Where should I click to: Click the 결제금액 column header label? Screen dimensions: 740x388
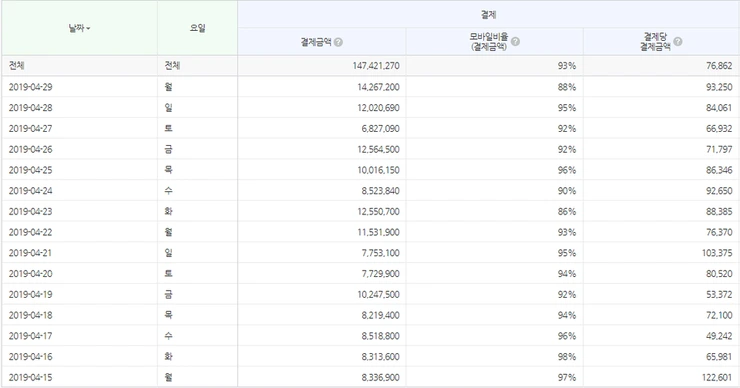[x=316, y=42]
